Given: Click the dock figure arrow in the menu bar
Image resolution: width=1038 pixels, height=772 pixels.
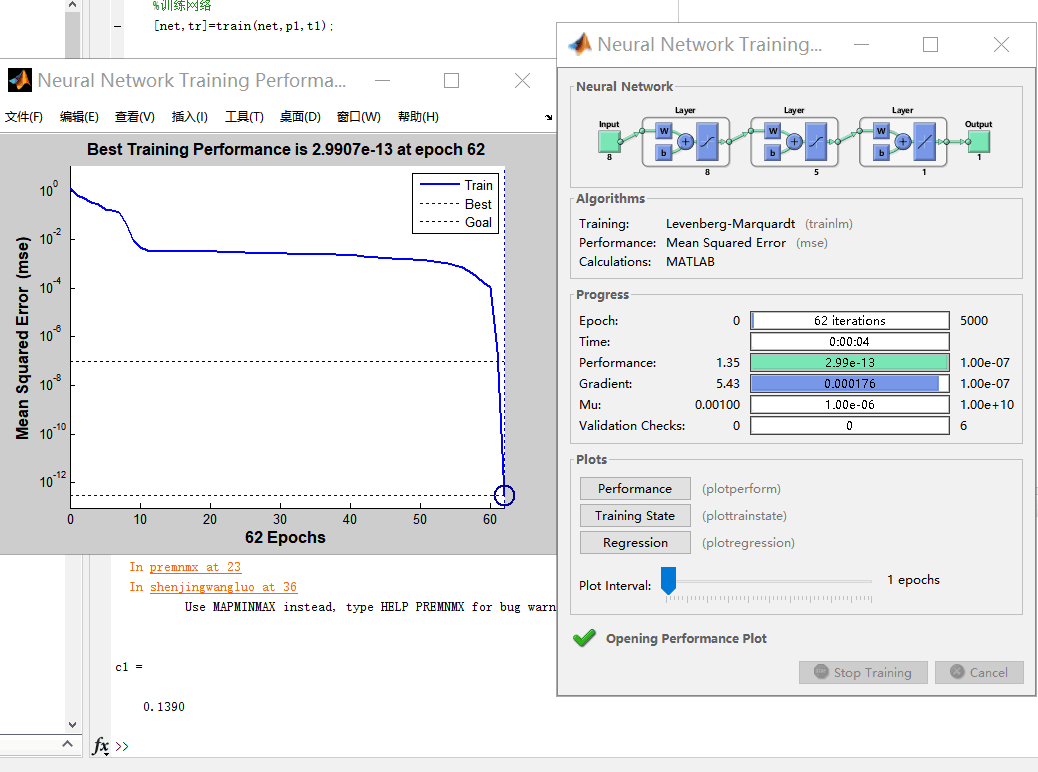Looking at the screenshot, I should point(548,117).
